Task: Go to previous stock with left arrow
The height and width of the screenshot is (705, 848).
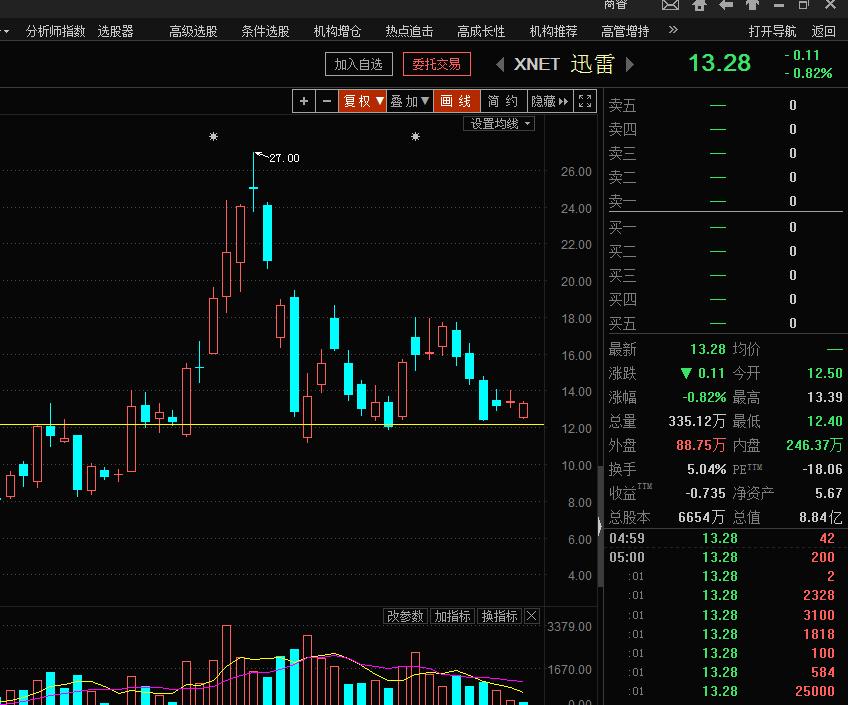Action: point(500,65)
